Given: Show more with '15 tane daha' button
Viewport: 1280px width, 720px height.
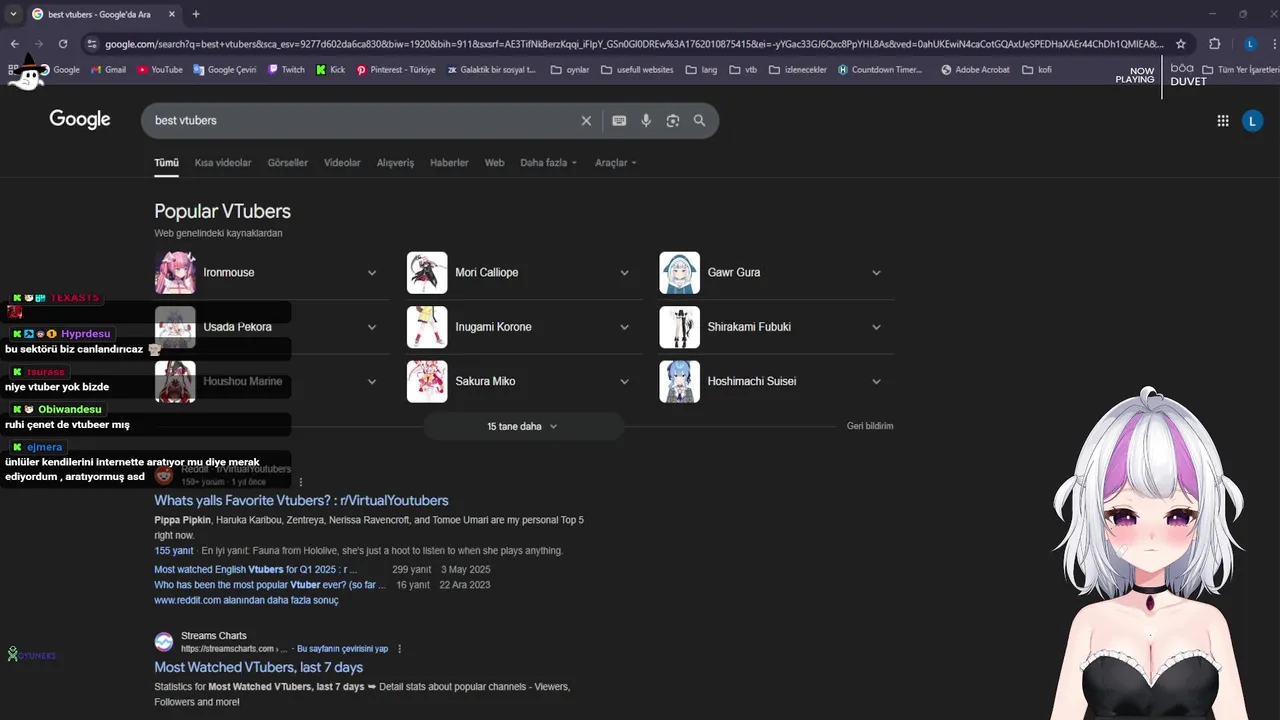Looking at the screenshot, I should click(523, 426).
